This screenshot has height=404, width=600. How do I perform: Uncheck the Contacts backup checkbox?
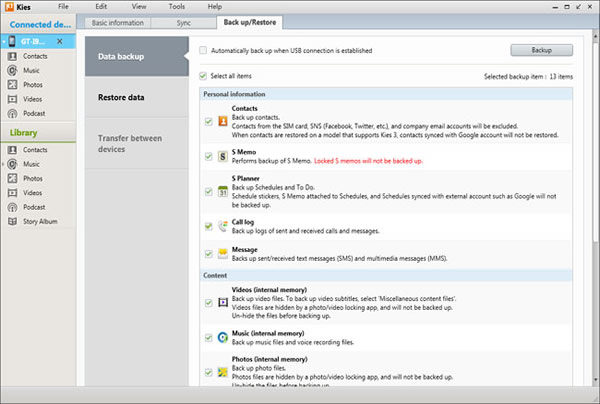pos(207,122)
